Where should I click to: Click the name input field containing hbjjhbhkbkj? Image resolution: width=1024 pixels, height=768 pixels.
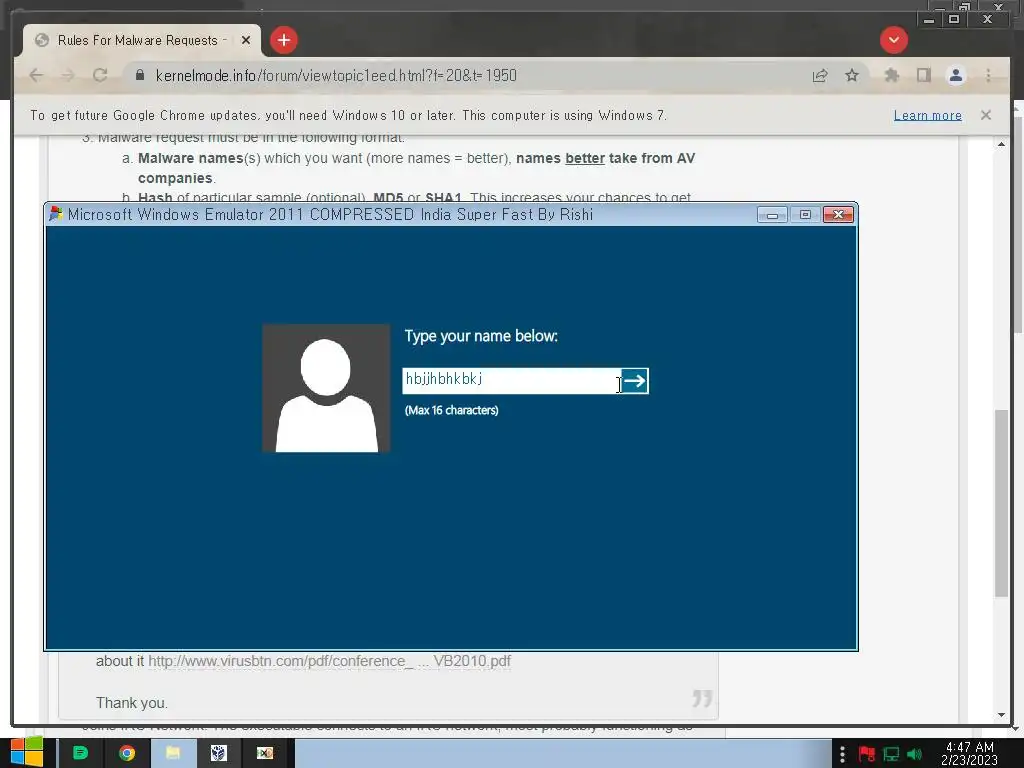point(511,381)
